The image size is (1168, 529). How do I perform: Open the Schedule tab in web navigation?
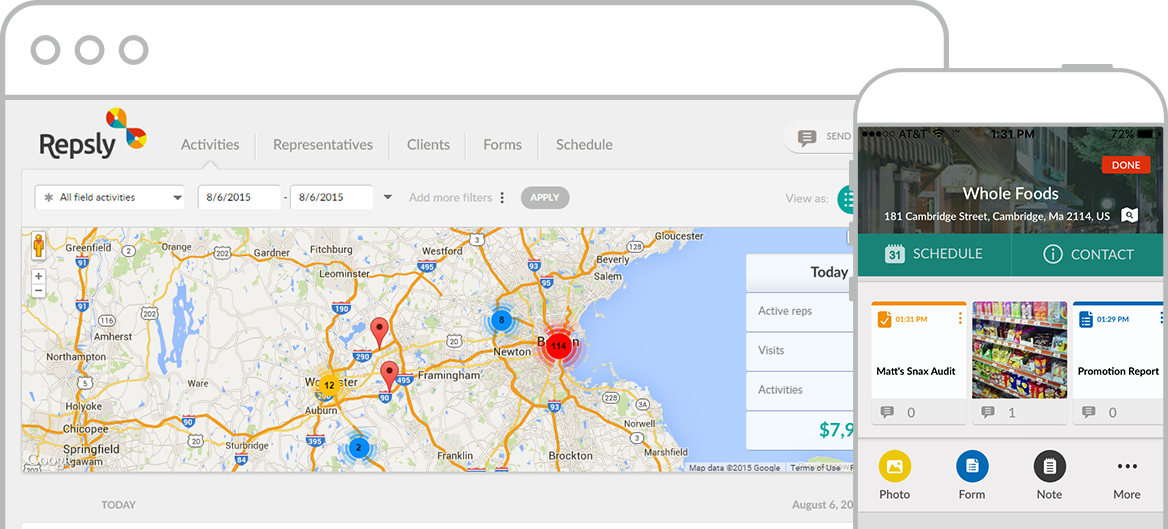click(584, 145)
